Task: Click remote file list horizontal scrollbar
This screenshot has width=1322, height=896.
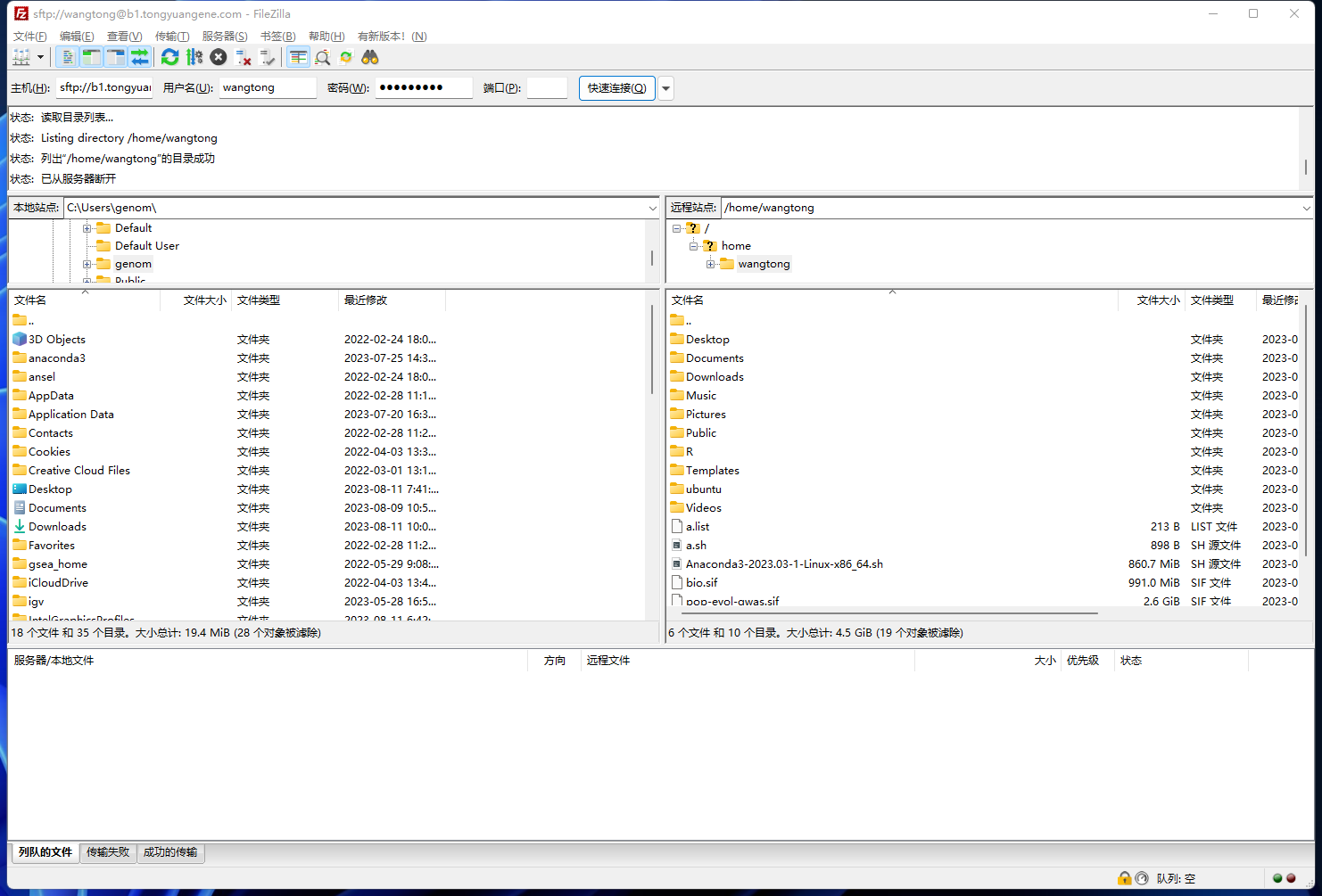Action: 883,613
